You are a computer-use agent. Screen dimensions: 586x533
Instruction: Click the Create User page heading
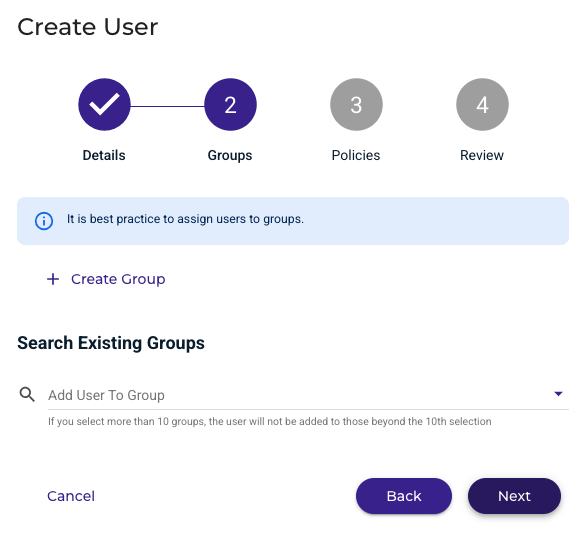(x=88, y=27)
